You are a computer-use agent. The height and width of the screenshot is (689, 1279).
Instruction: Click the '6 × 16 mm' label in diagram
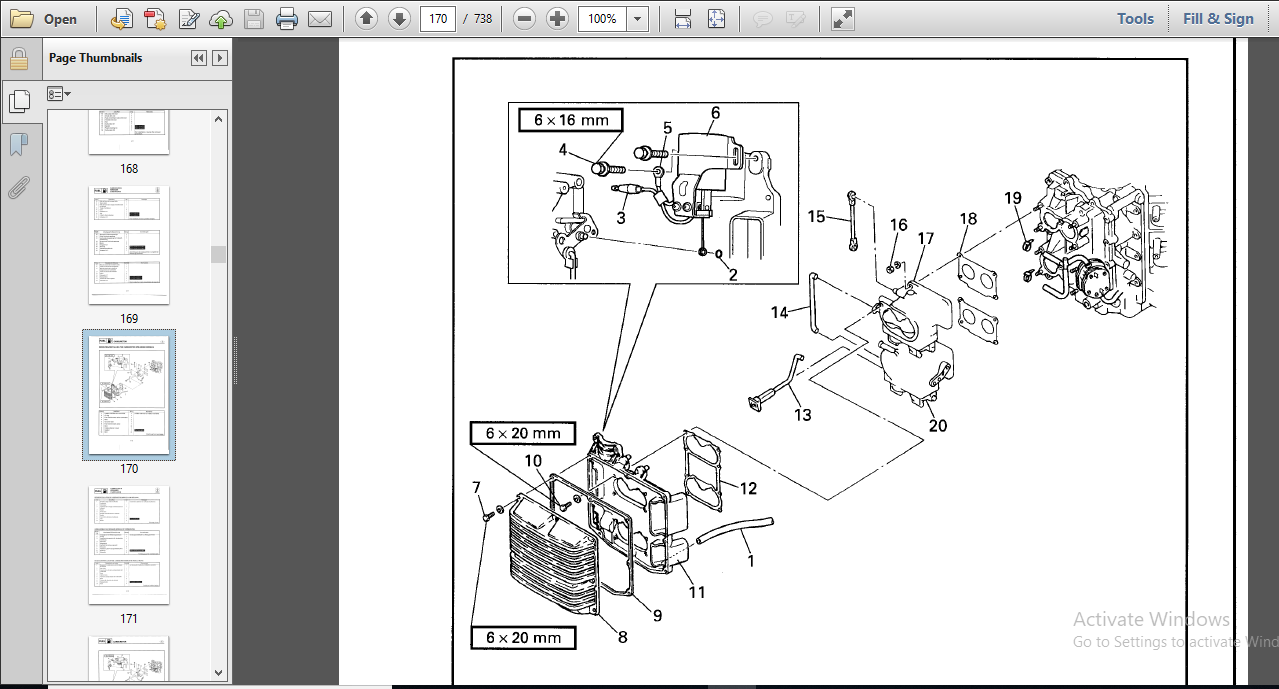[571, 120]
